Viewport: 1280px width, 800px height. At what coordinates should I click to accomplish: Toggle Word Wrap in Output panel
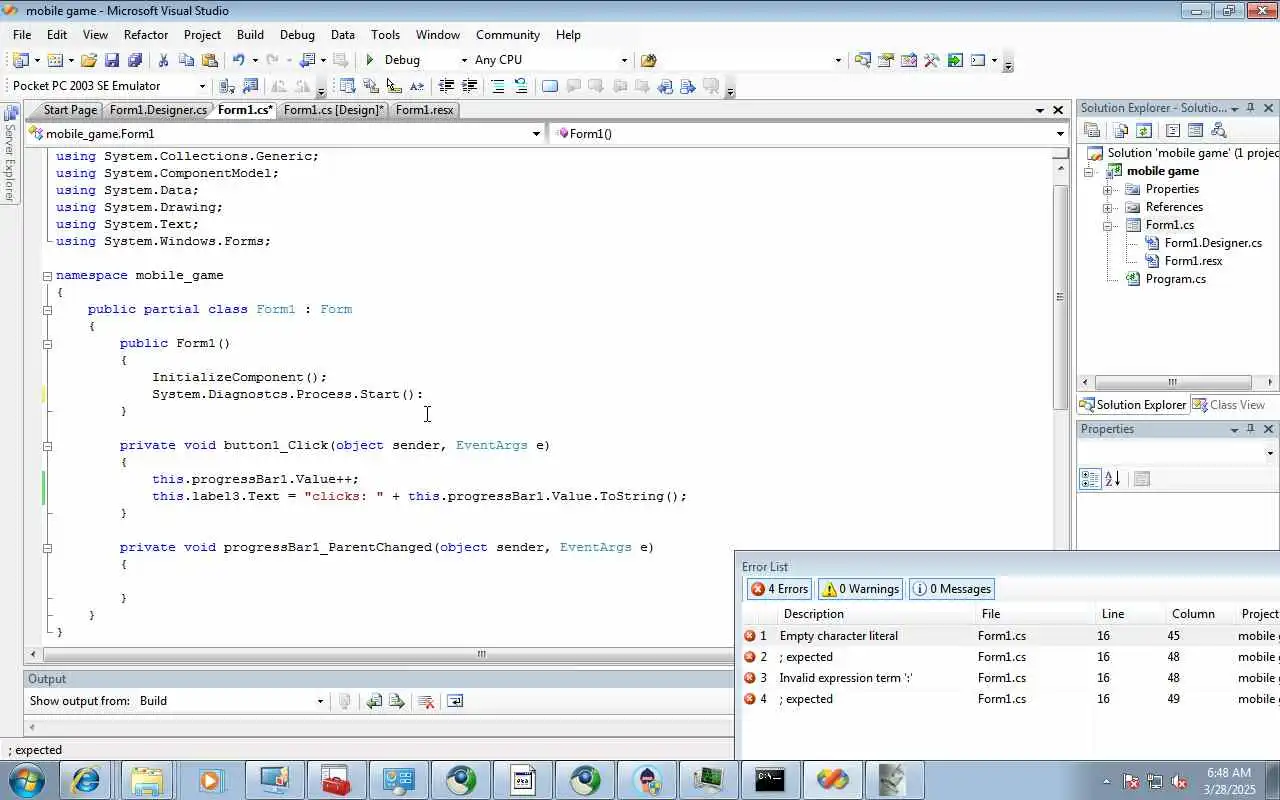[455, 701]
